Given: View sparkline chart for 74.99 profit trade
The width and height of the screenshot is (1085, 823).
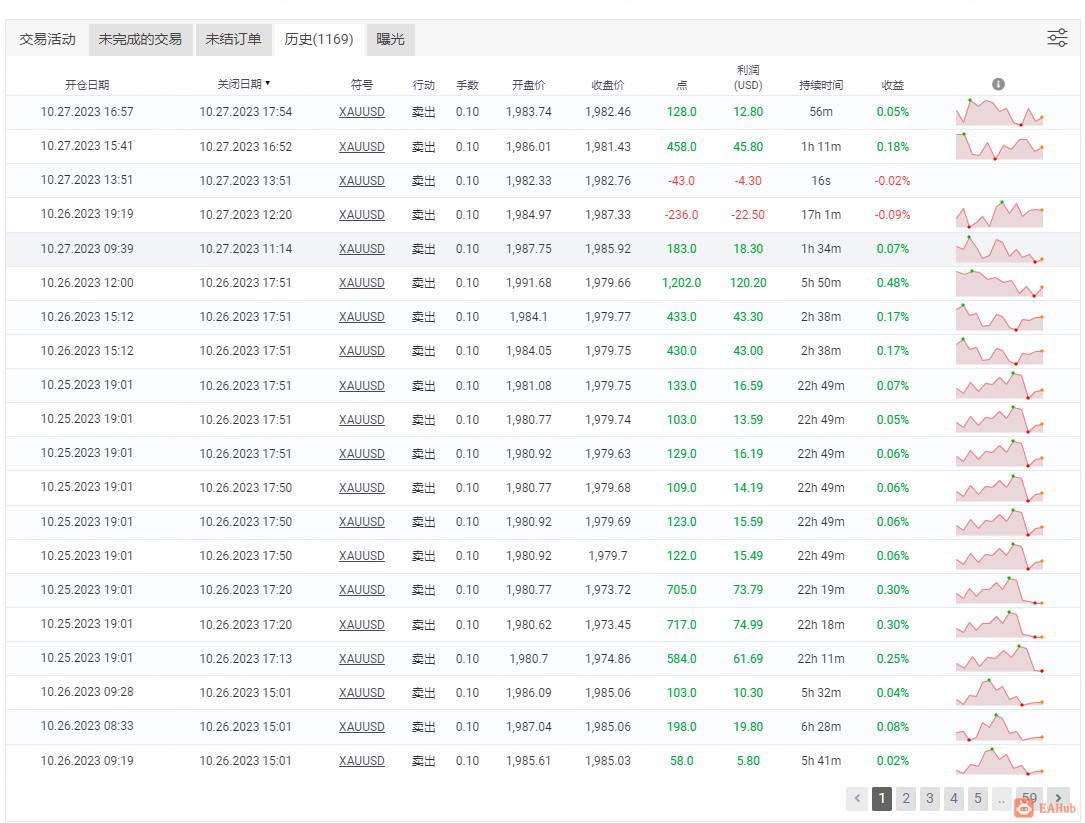Looking at the screenshot, I should click(999, 624).
